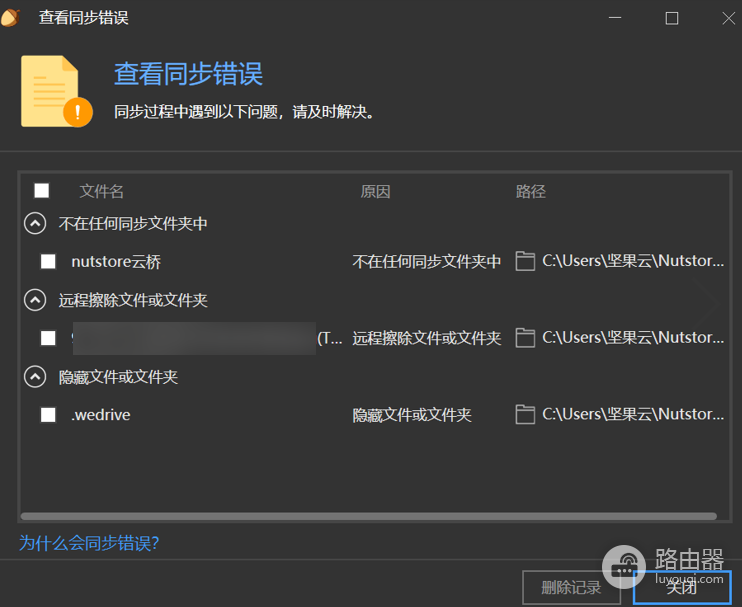
Task: Select the .wedrive file name
Action: pos(101,415)
